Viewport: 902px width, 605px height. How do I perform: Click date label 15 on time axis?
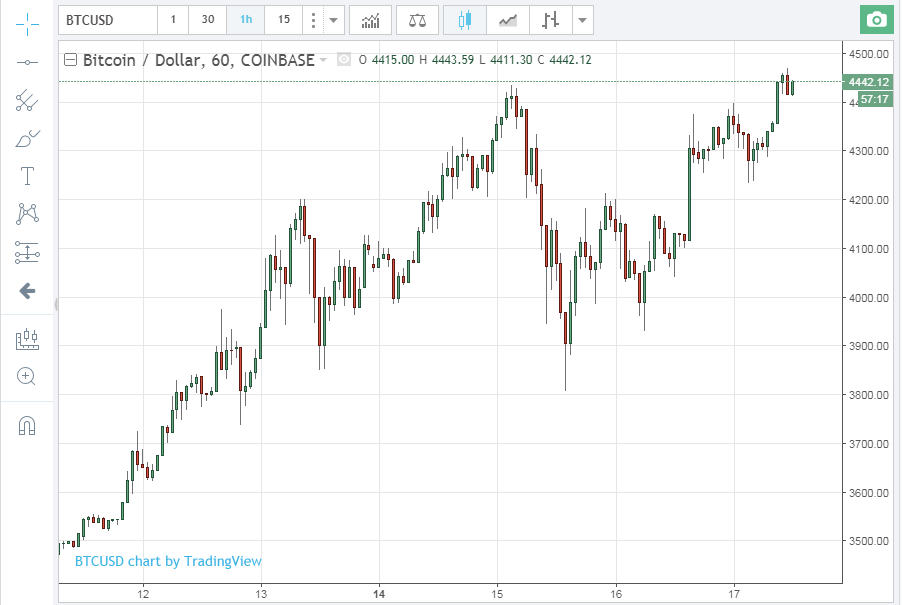point(497,594)
